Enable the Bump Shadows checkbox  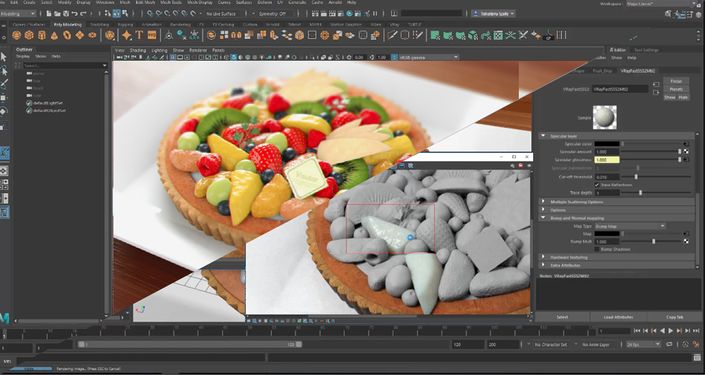tap(597, 249)
